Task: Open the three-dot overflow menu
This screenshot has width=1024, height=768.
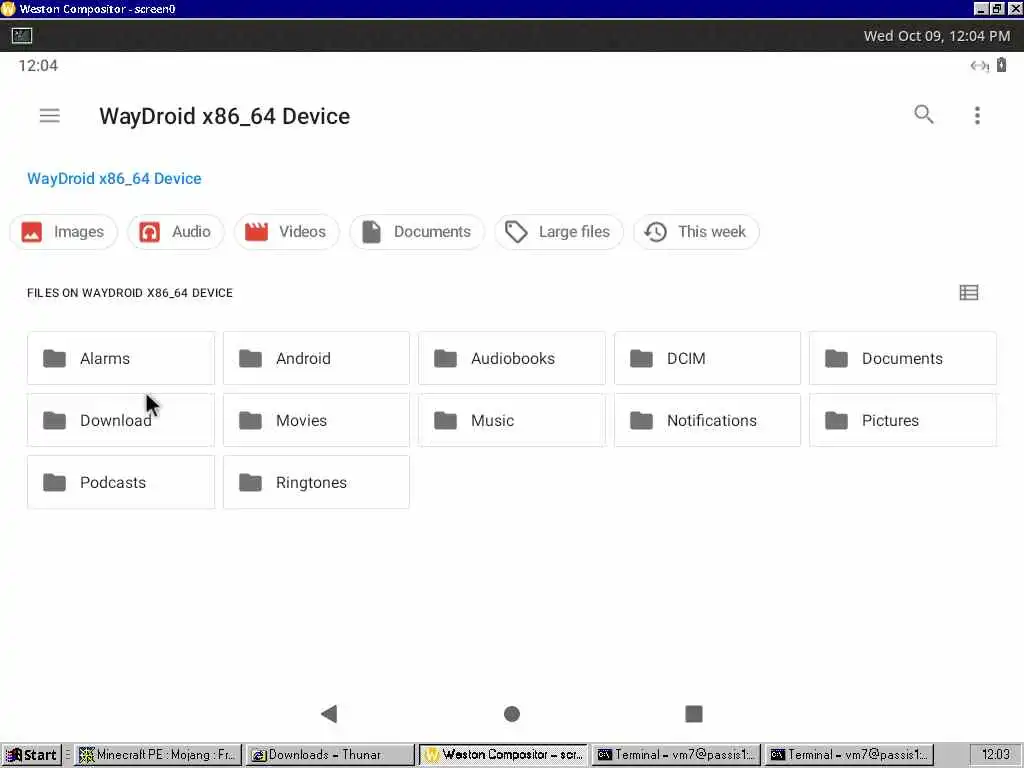Action: (977, 116)
